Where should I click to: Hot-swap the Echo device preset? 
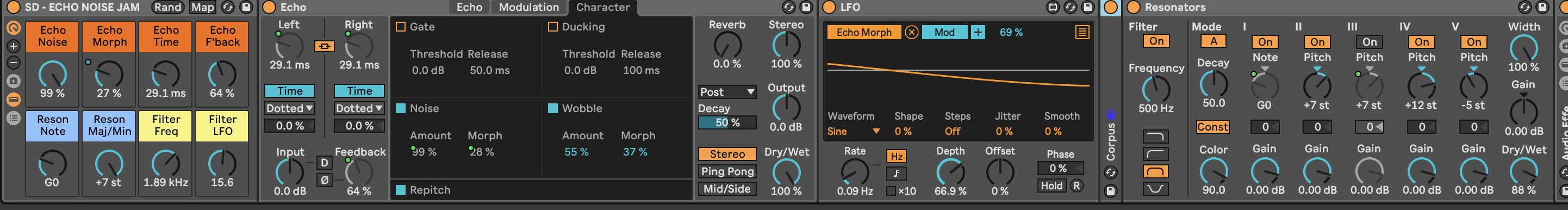tap(788, 7)
